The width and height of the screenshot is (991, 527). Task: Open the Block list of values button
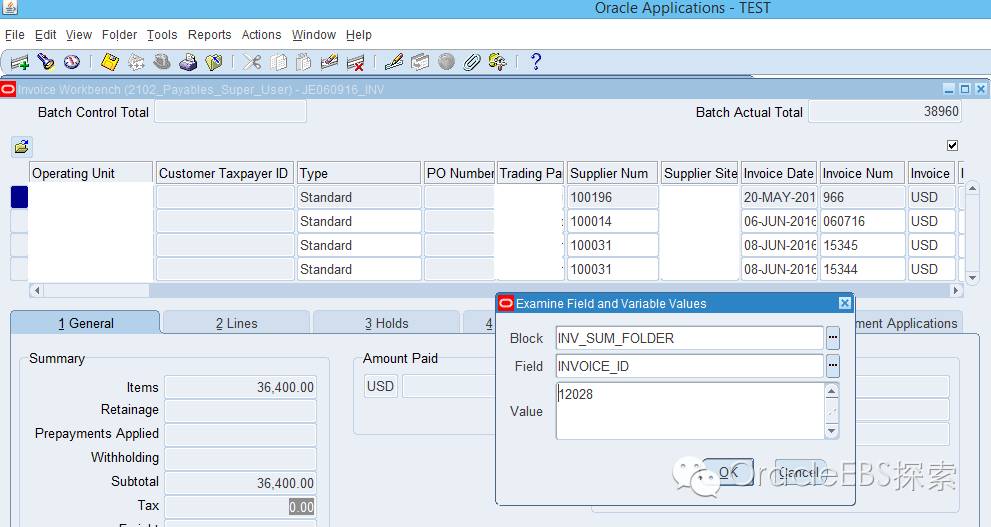coord(833,338)
